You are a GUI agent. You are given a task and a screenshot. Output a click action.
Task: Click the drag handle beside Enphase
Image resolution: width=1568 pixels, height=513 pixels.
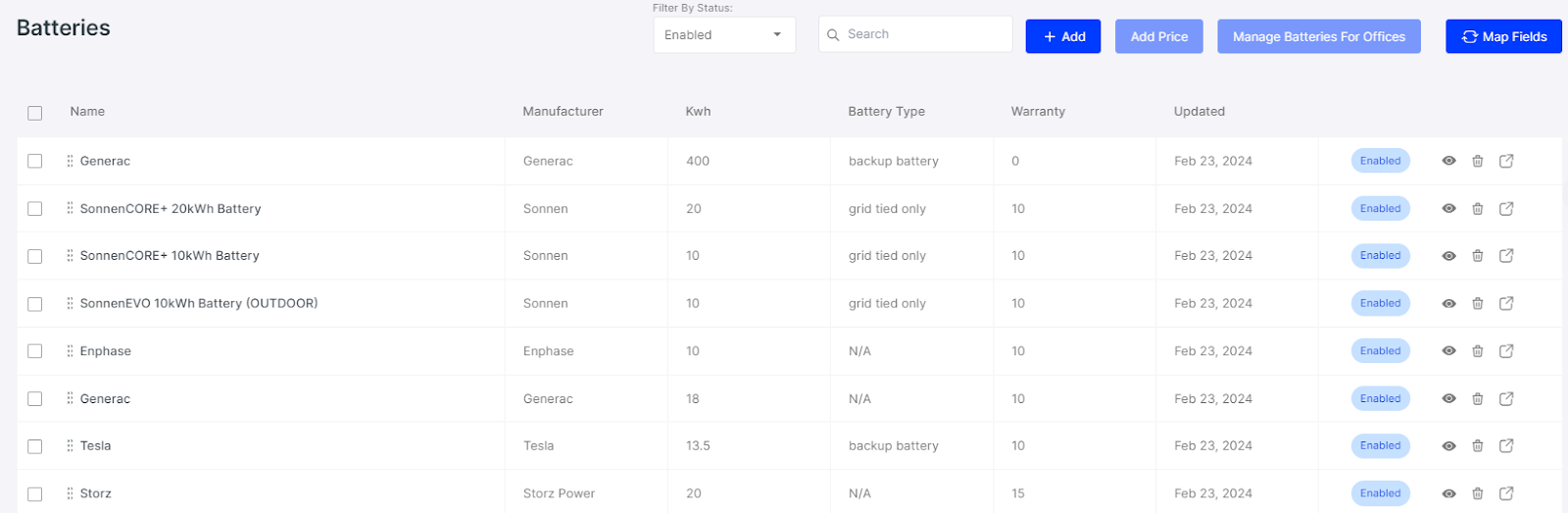click(70, 350)
